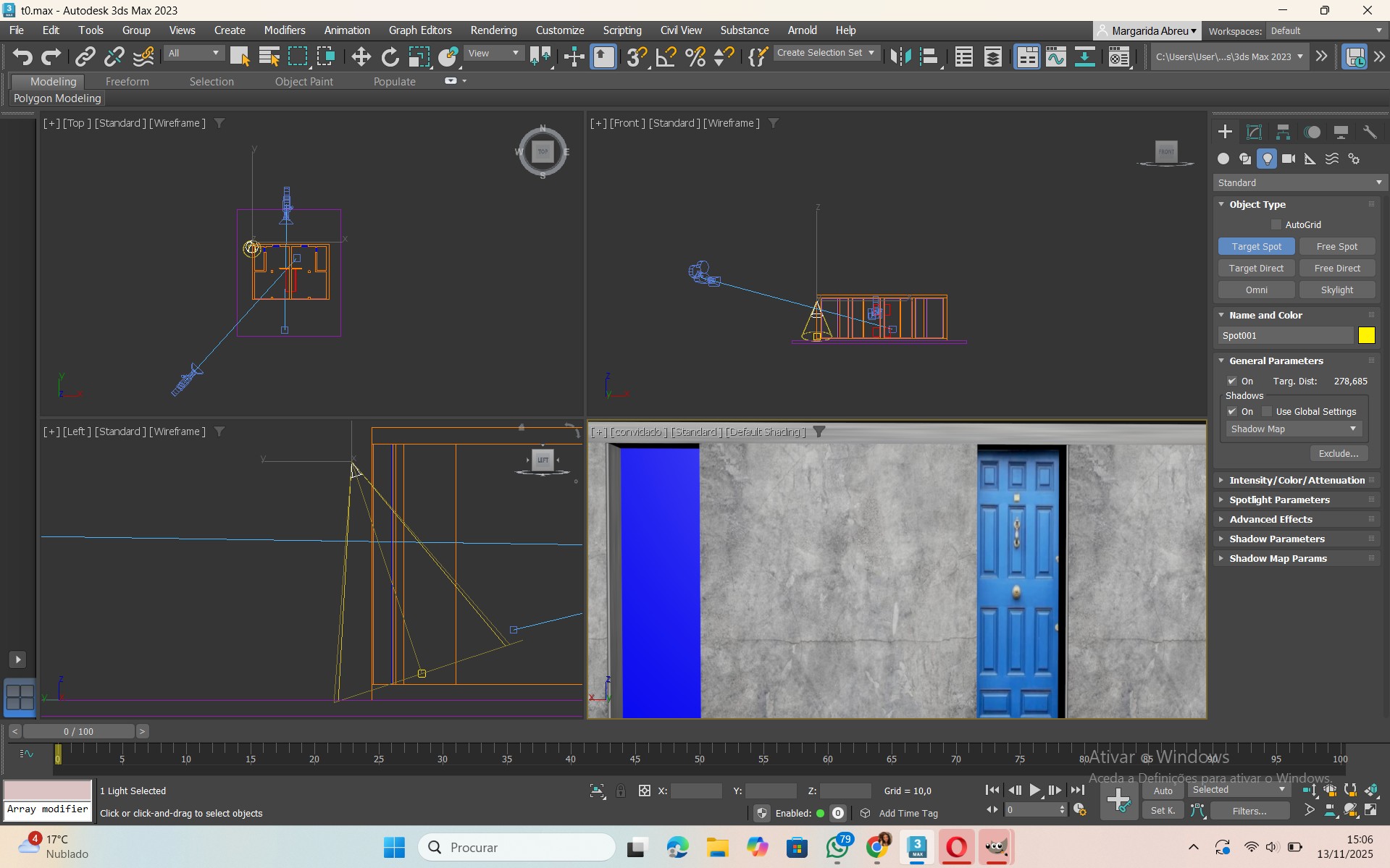Switch to the Freeform ribbon tab

pos(127,82)
